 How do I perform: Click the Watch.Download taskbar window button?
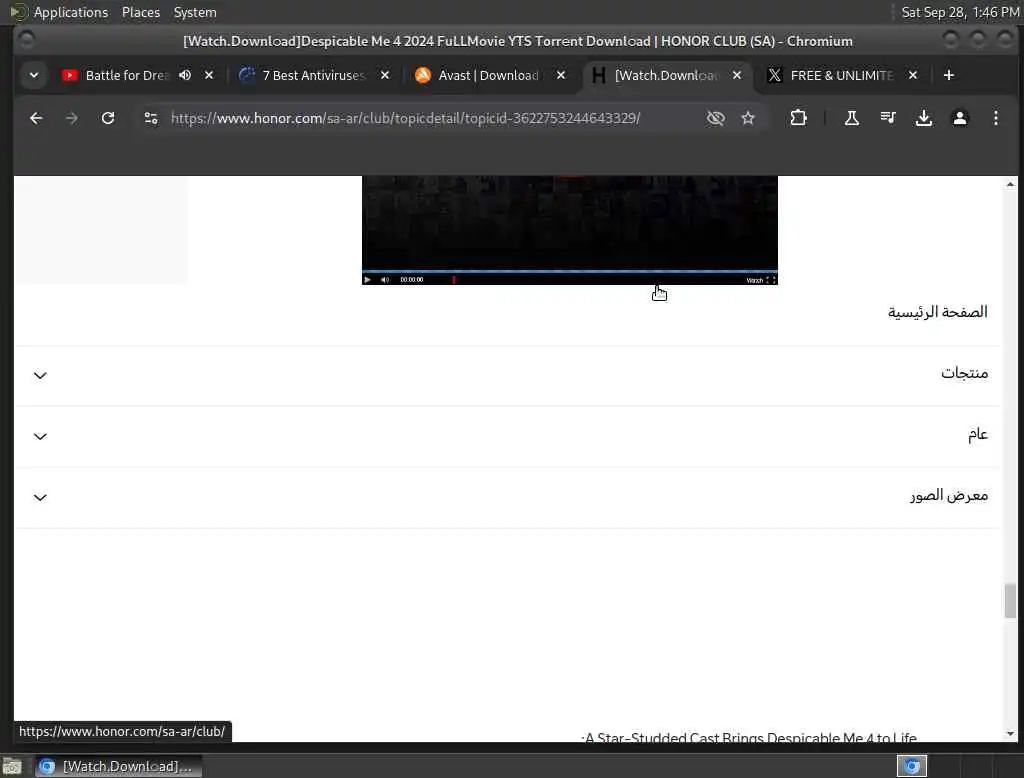pyautogui.click(x=118, y=766)
